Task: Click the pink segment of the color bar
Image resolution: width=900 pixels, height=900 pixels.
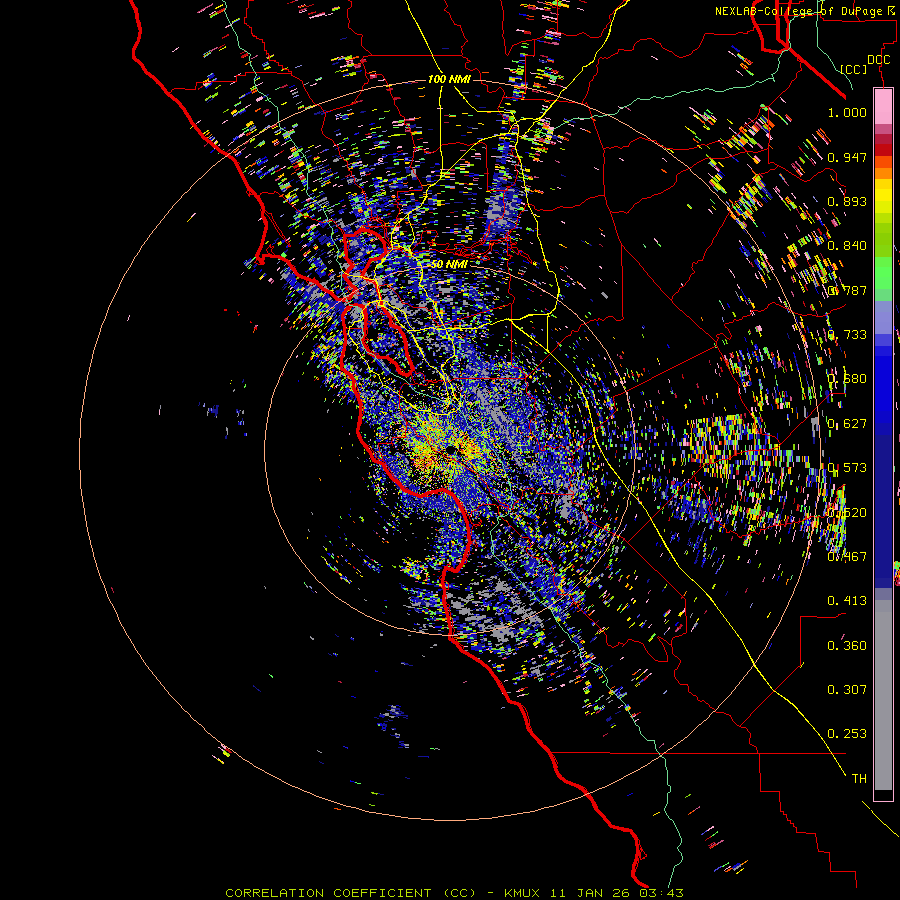Action: coord(883,107)
